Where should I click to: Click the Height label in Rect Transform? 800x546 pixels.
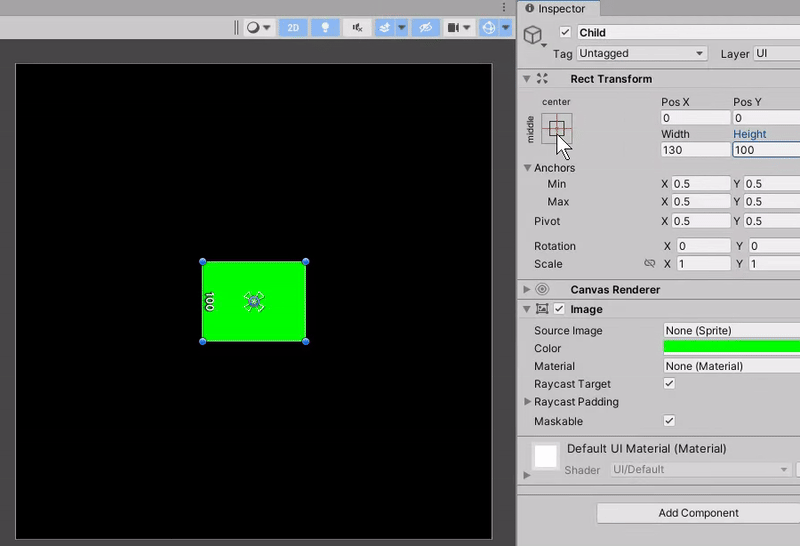pyautogui.click(x=749, y=134)
